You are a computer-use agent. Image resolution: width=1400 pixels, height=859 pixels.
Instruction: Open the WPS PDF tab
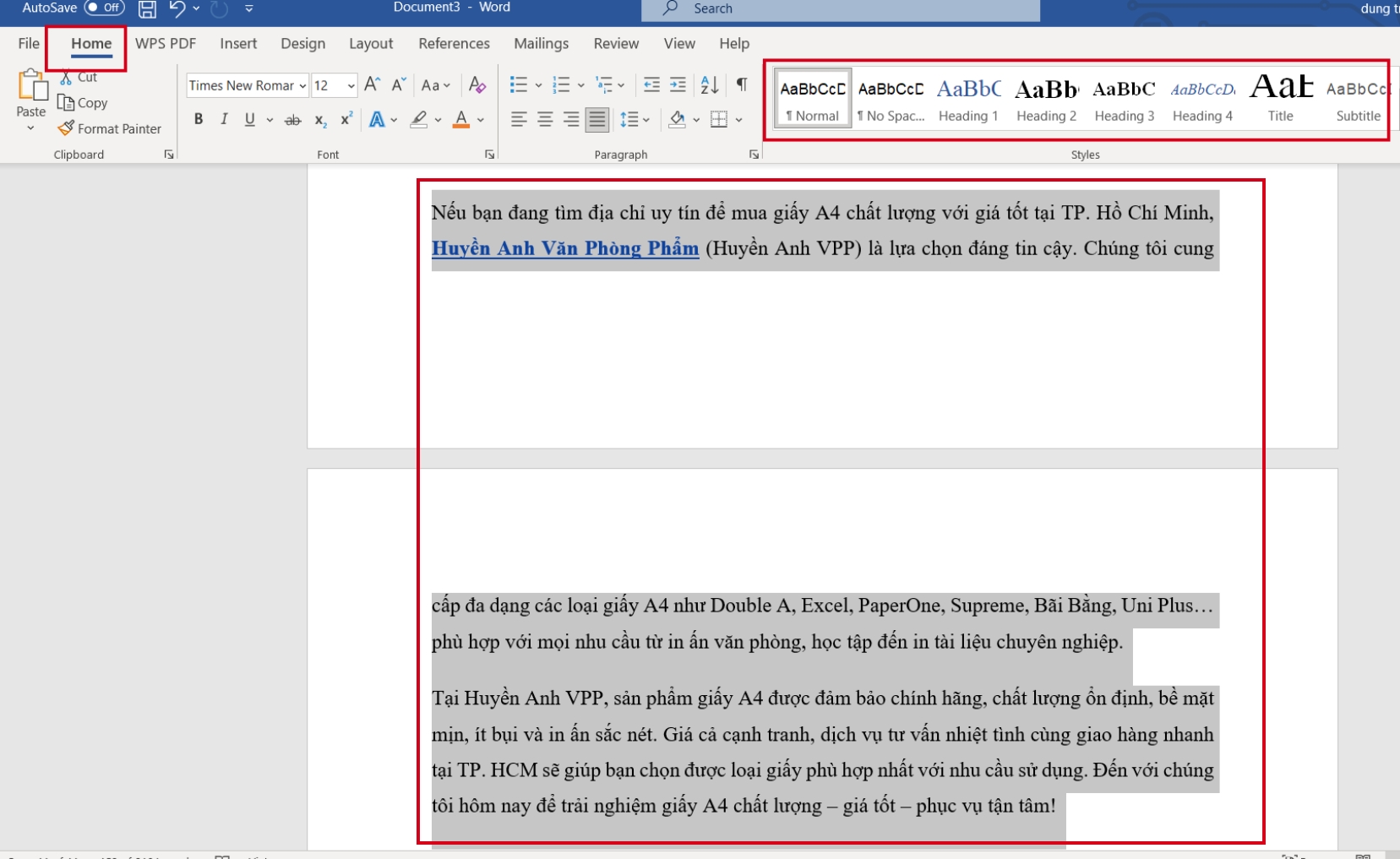tap(166, 44)
